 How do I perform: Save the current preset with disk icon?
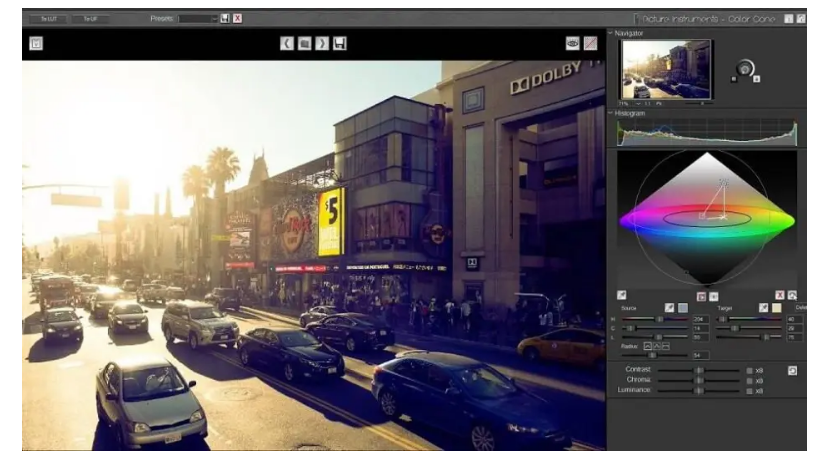225,18
